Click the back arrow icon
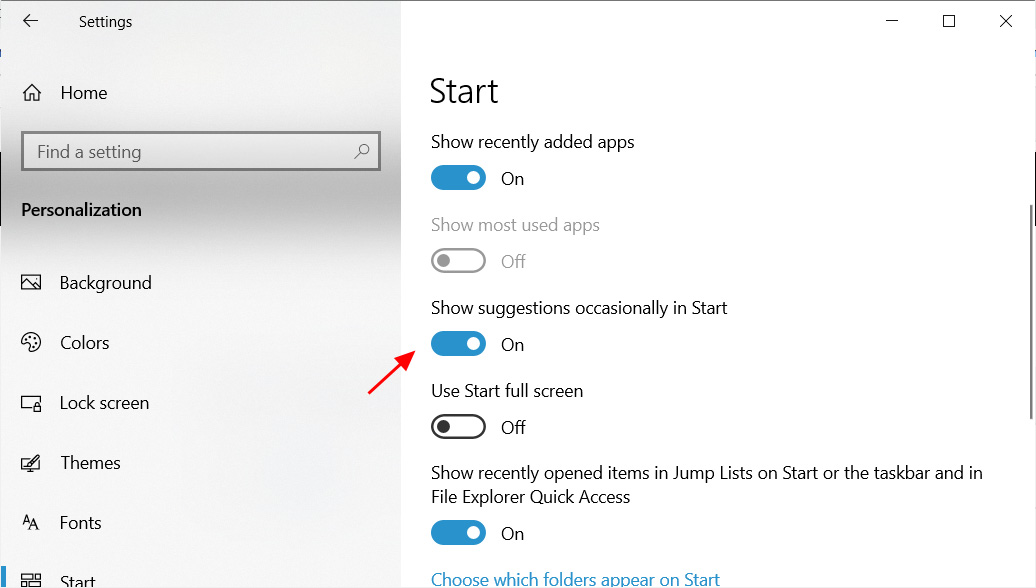 (x=30, y=21)
